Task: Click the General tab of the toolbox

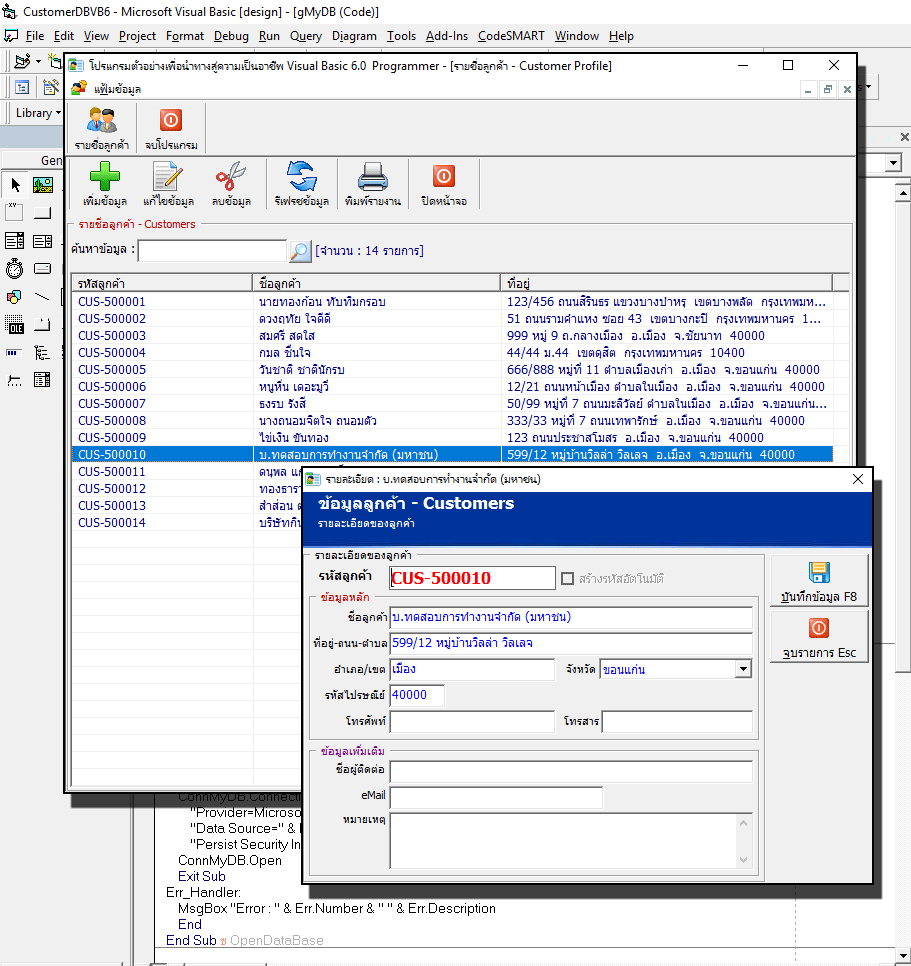Action: (34, 160)
